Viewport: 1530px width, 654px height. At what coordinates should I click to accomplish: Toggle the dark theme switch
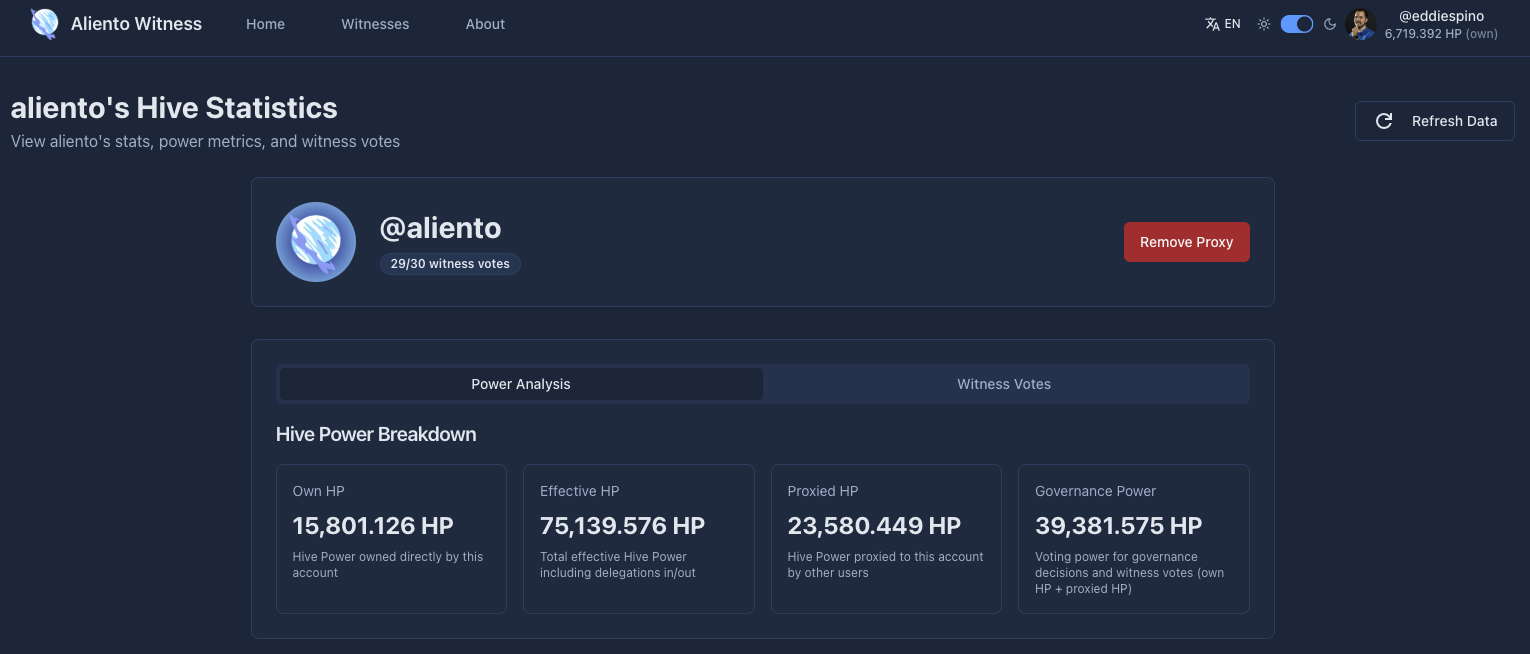pyautogui.click(x=1297, y=24)
